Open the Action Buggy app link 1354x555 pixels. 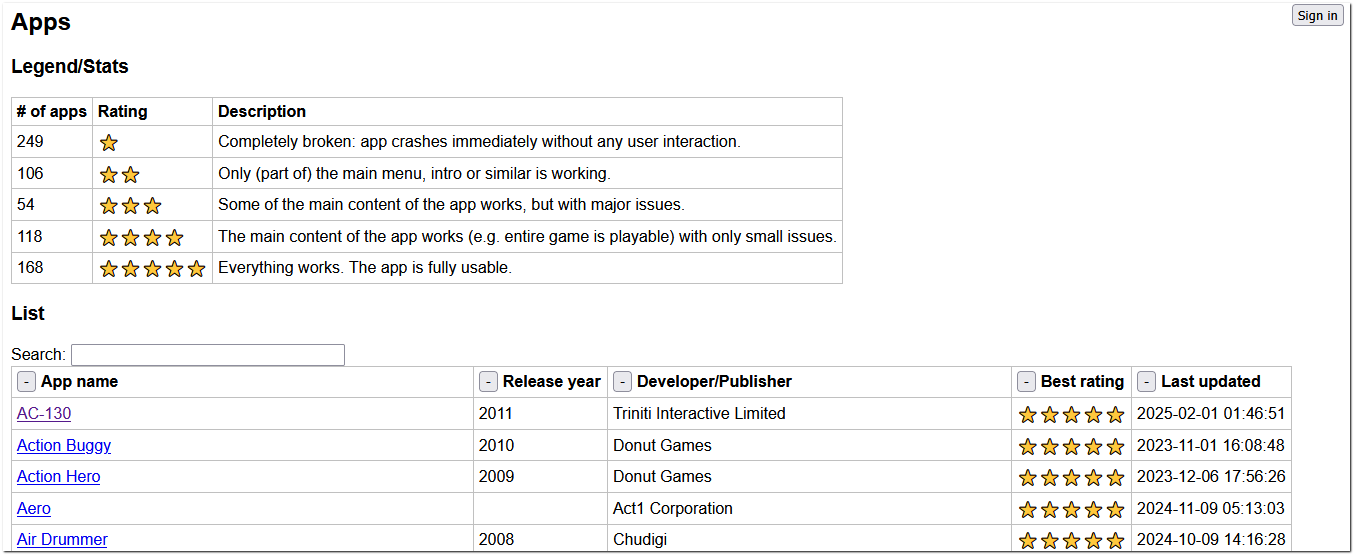(64, 445)
